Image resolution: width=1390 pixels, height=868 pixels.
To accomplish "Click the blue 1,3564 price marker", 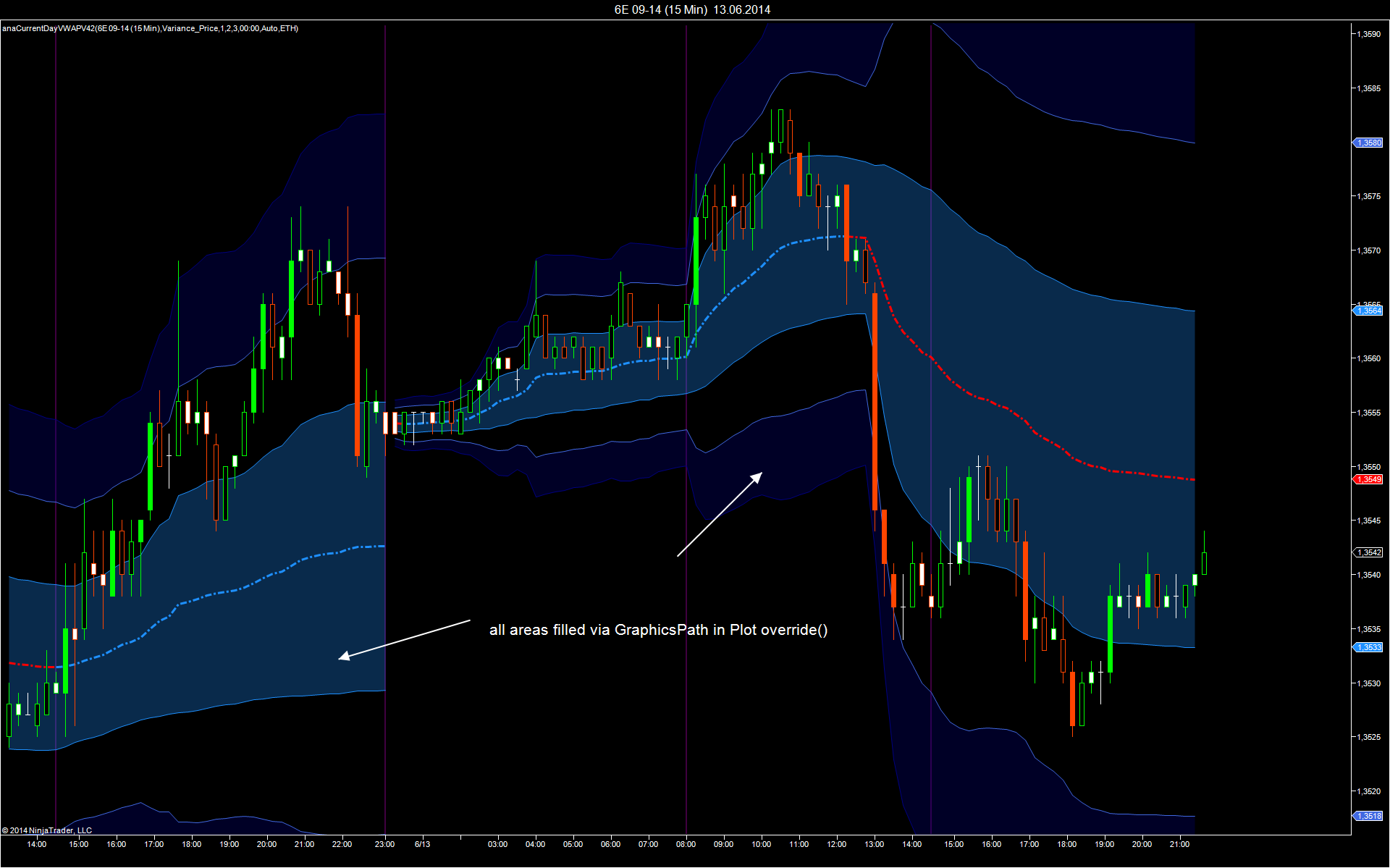I will pyautogui.click(x=1368, y=311).
